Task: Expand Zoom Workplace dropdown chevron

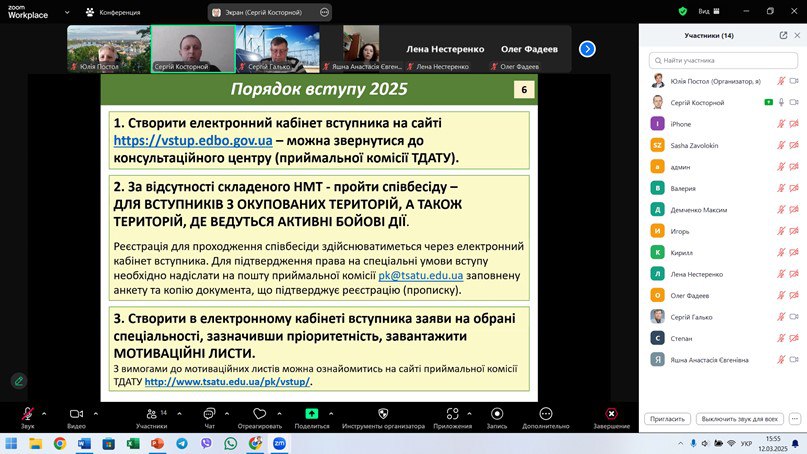Action: pos(67,12)
